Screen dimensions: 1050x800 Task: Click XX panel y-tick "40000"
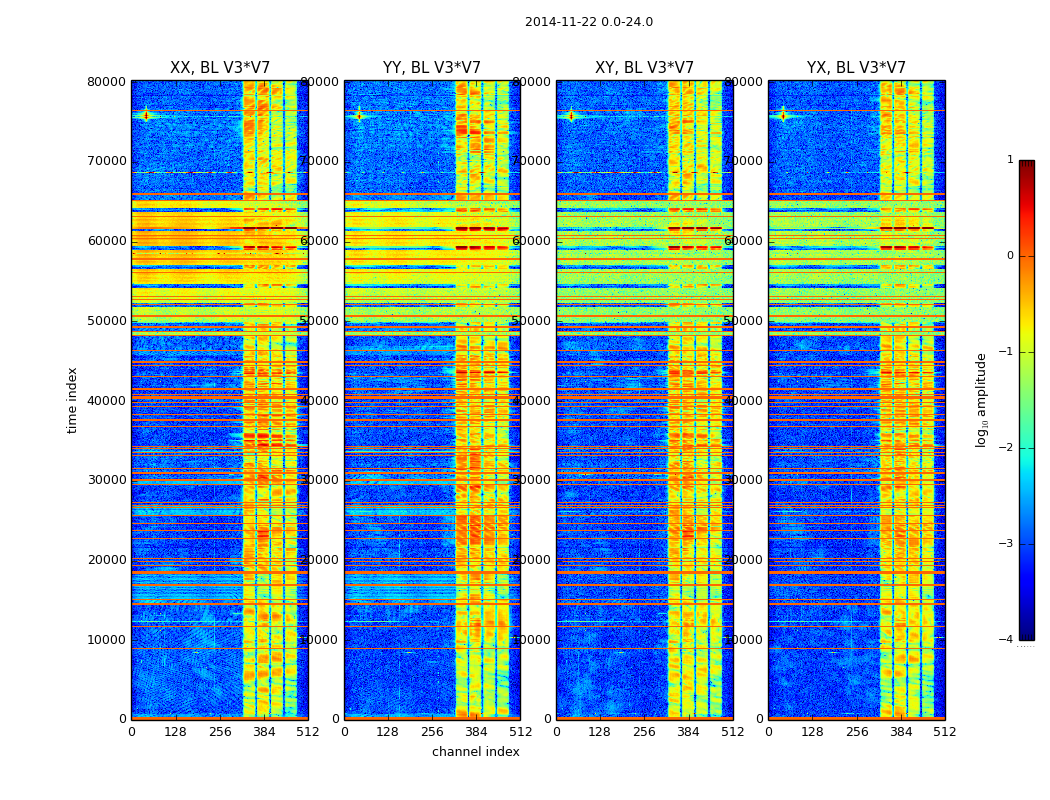pos(106,400)
